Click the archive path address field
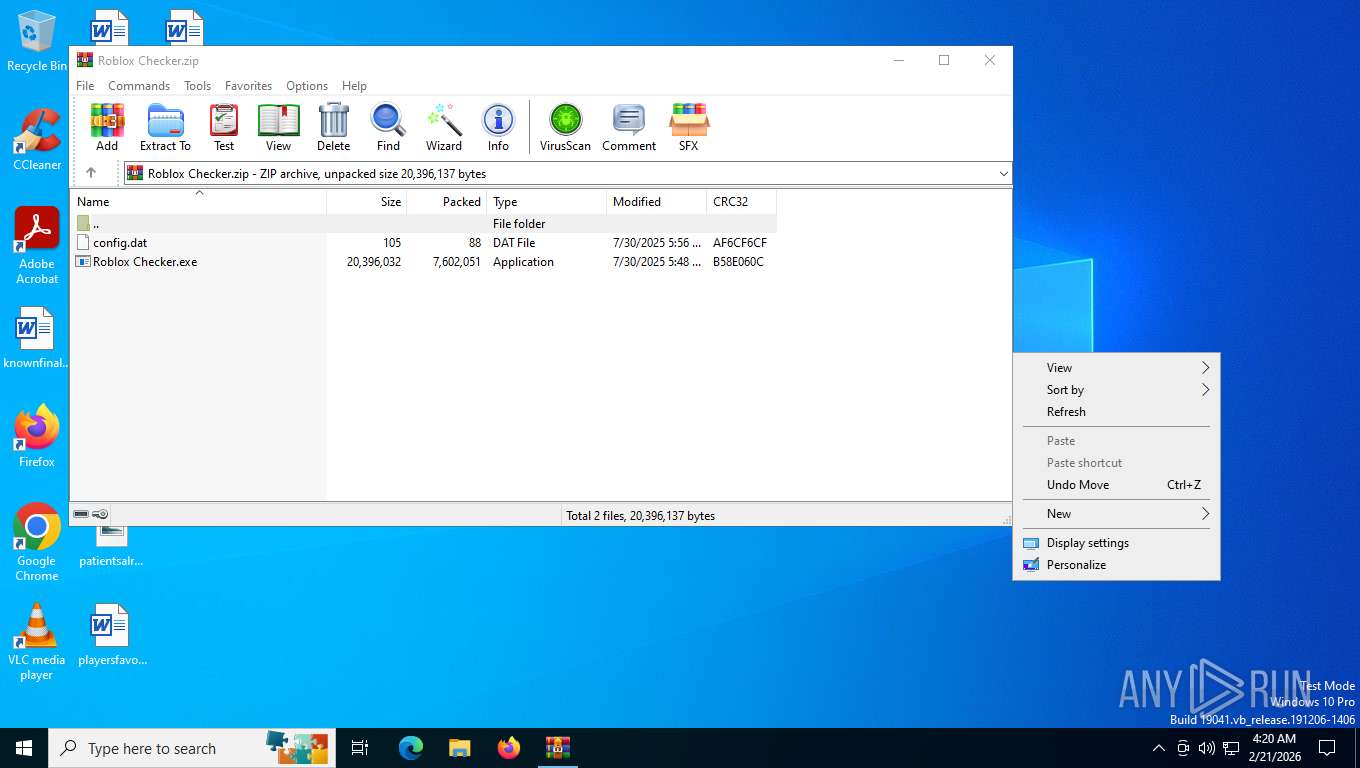The height and width of the screenshot is (768, 1360). (x=567, y=174)
